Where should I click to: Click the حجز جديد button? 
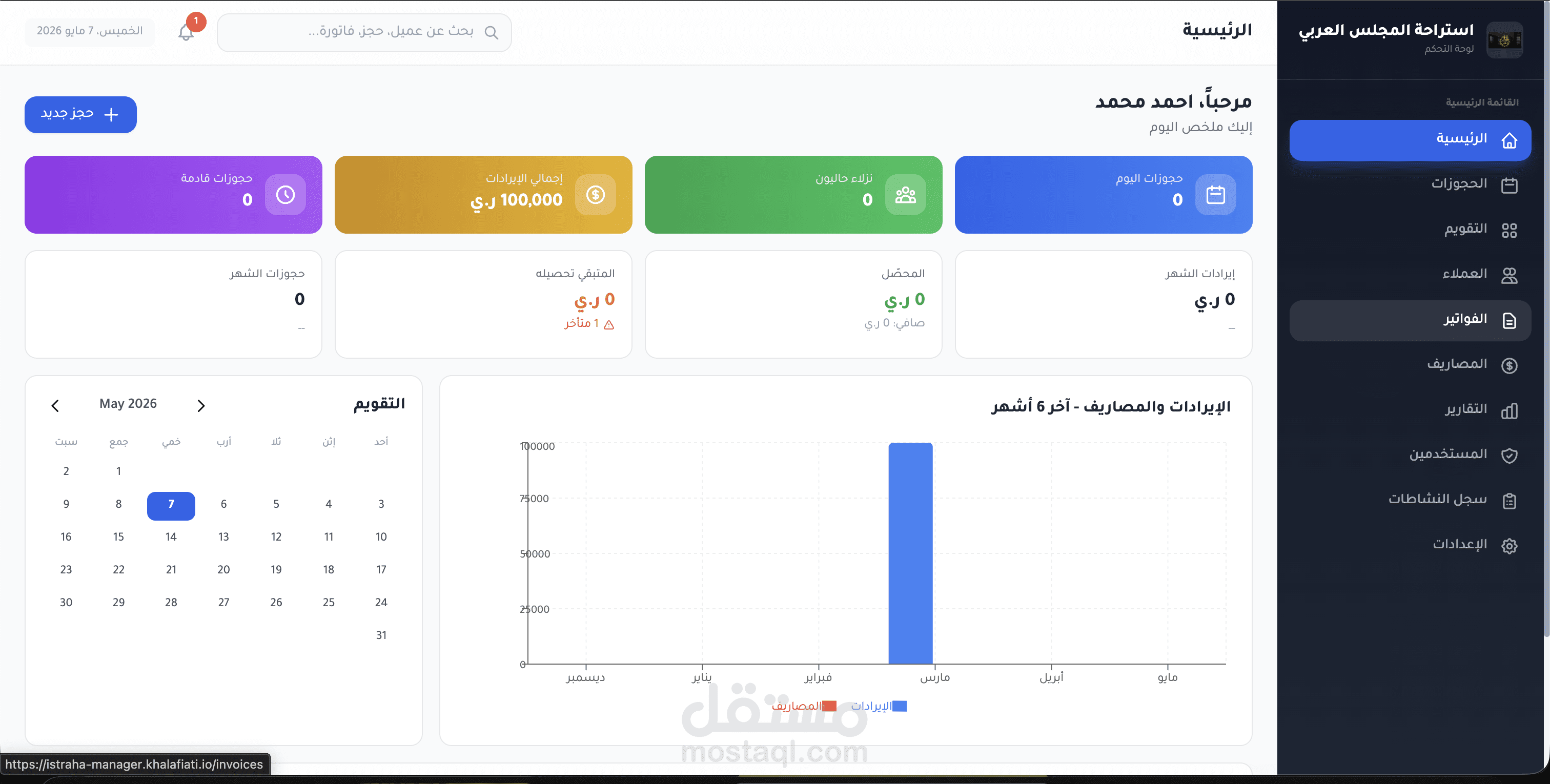tap(80, 114)
